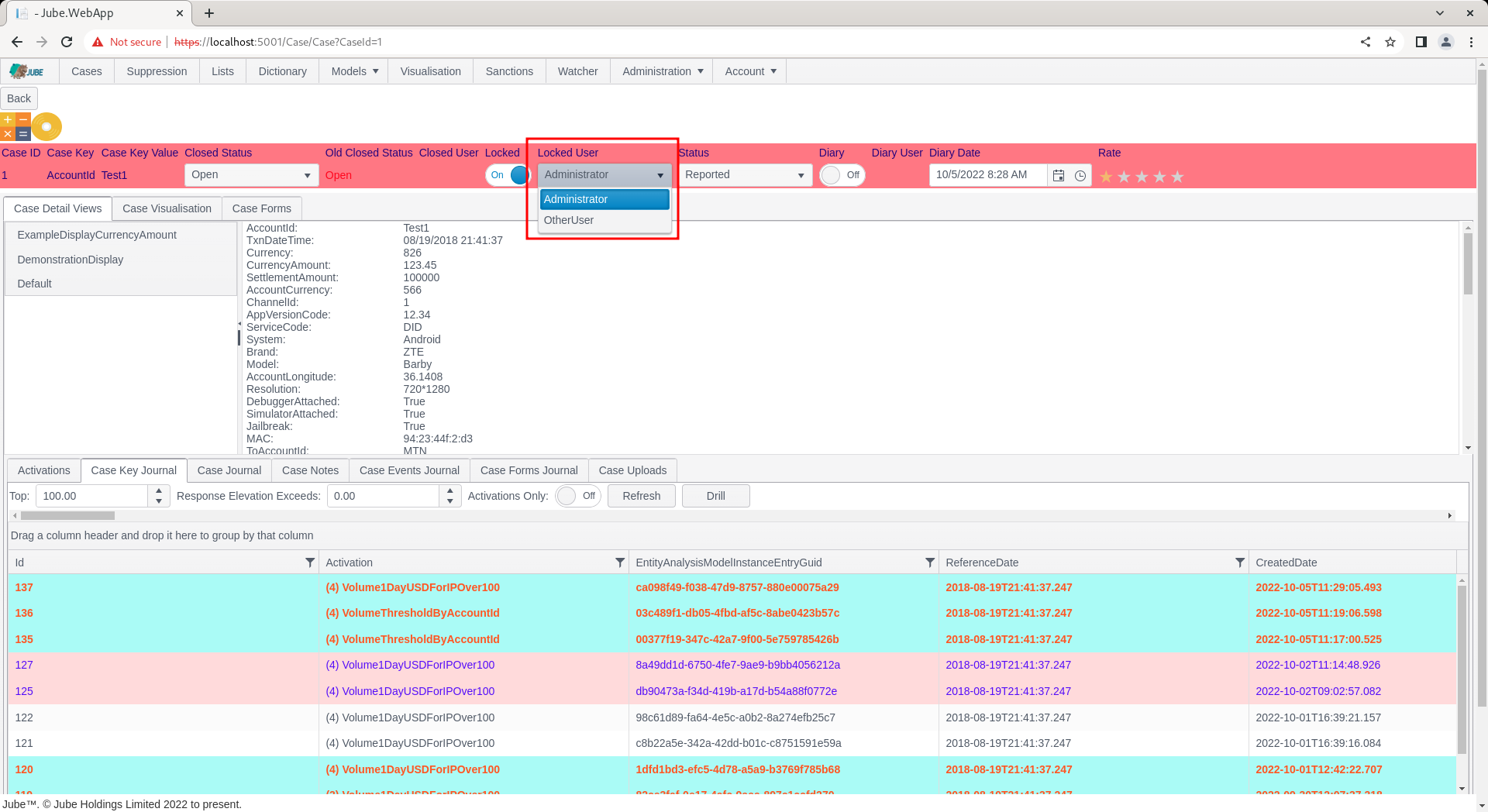Screen dimensions: 1488x812
Task: Switch to the Case Visualisation tab
Action: (x=167, y=208)
